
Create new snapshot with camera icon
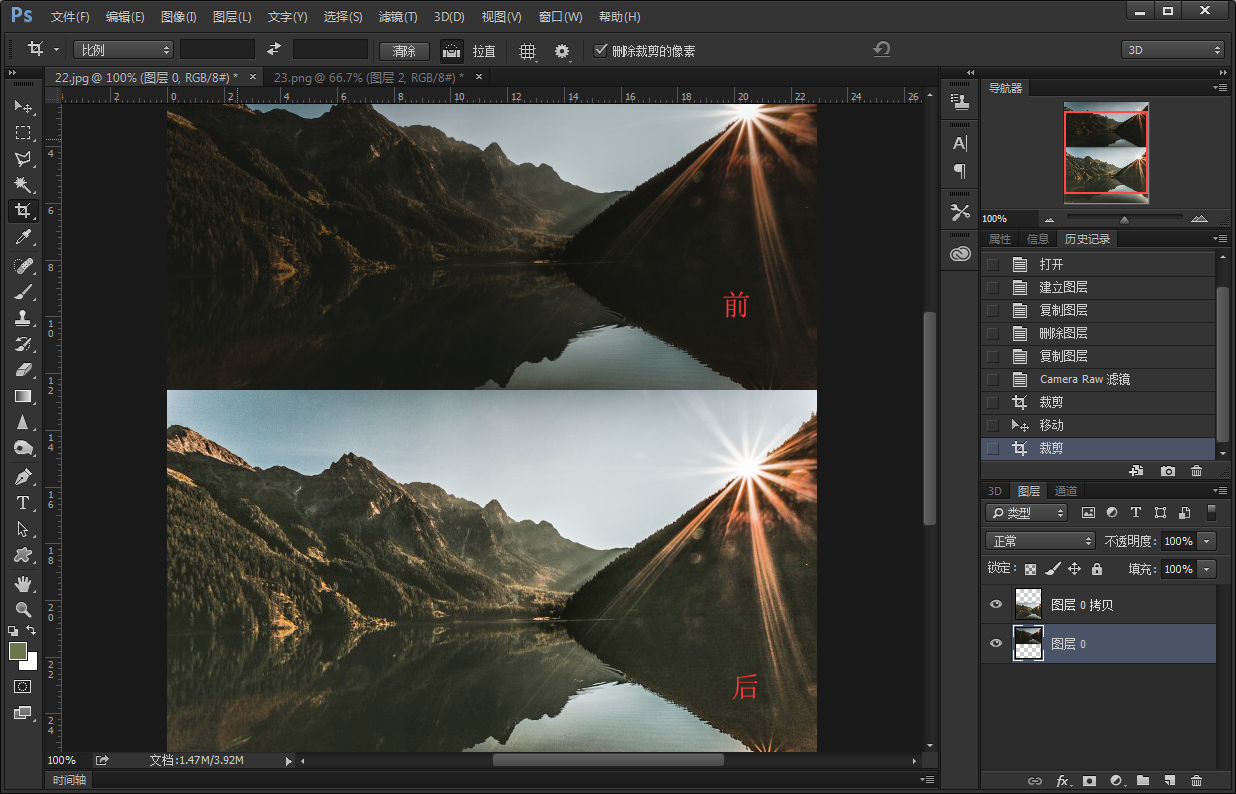coord(1167,470)
